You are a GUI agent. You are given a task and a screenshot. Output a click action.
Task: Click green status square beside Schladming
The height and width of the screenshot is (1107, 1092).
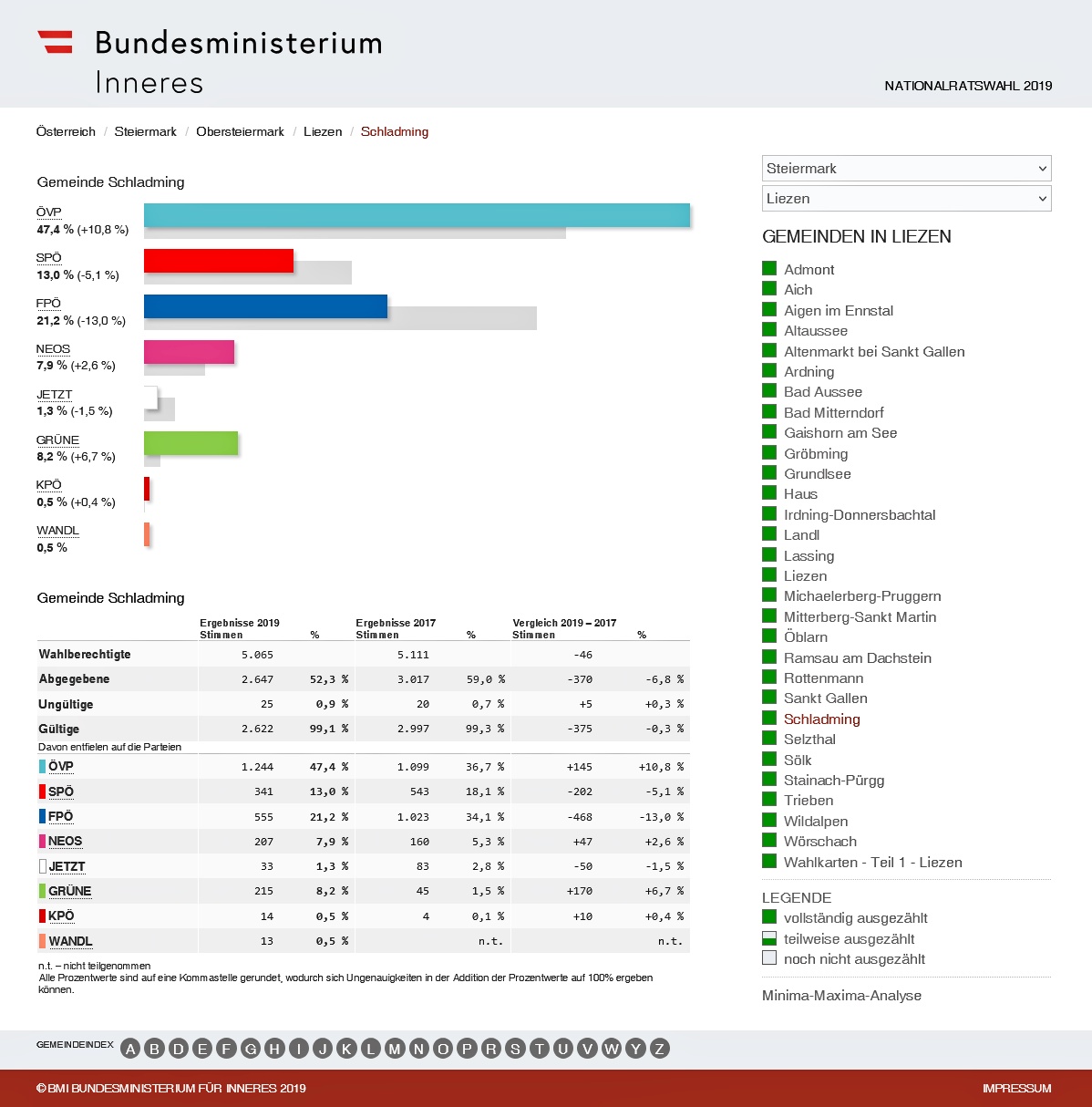(x=769, y=719)
